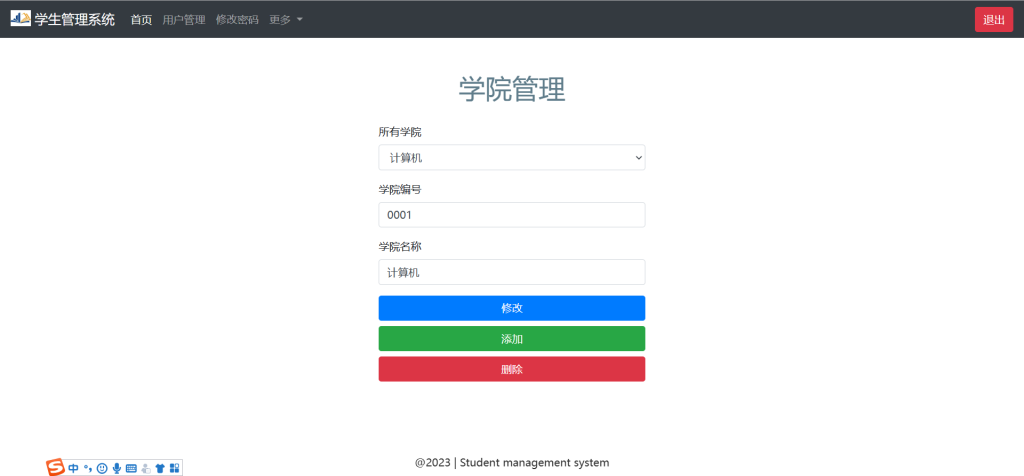Toggle the punctuation mode icon in IME bar
Image resolution: width=1024 pixels, height=476 pixels.
88,468
